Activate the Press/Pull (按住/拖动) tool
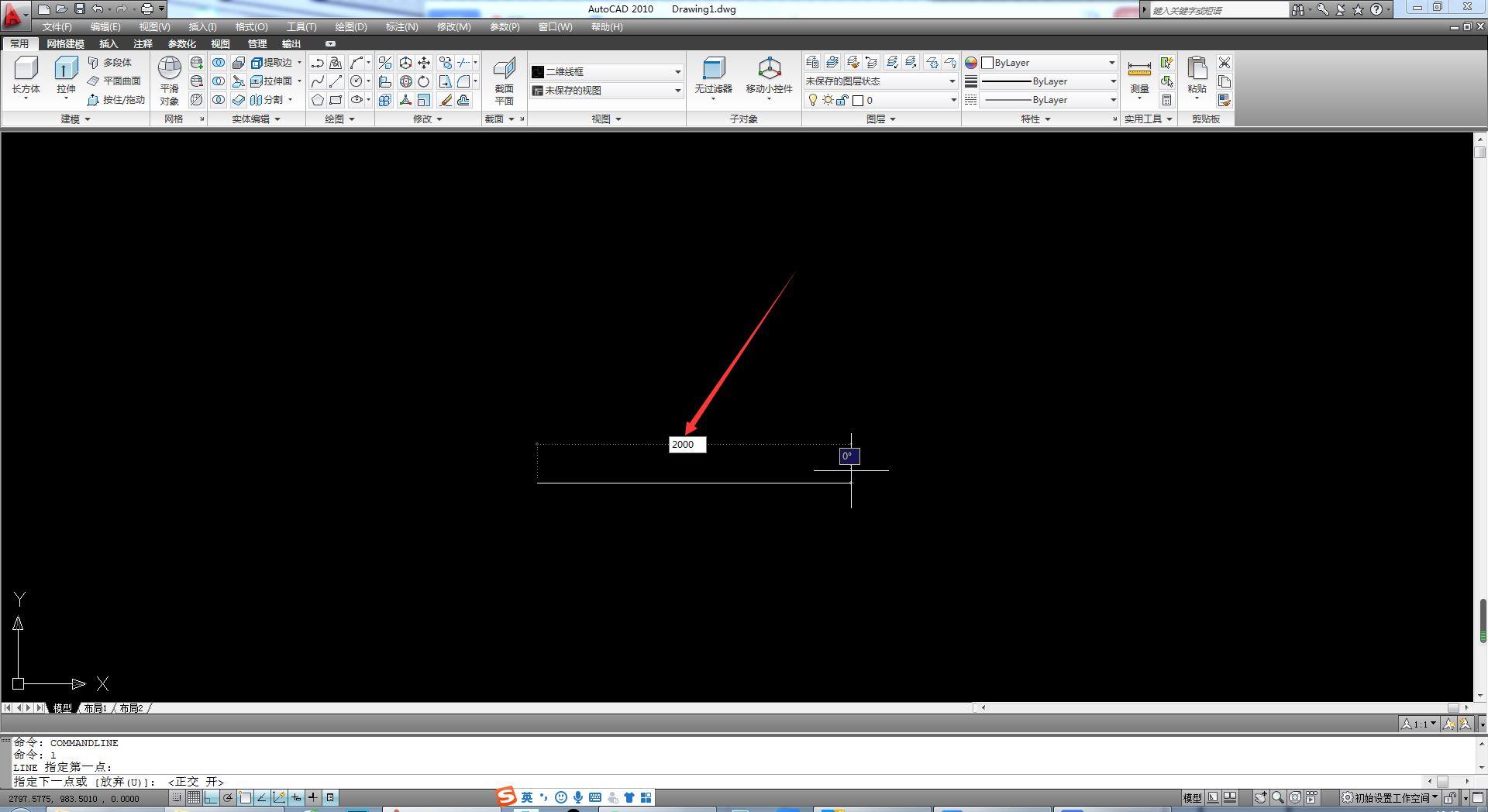The width and height of the screenshot is (1488, 812). pos(115,100)
